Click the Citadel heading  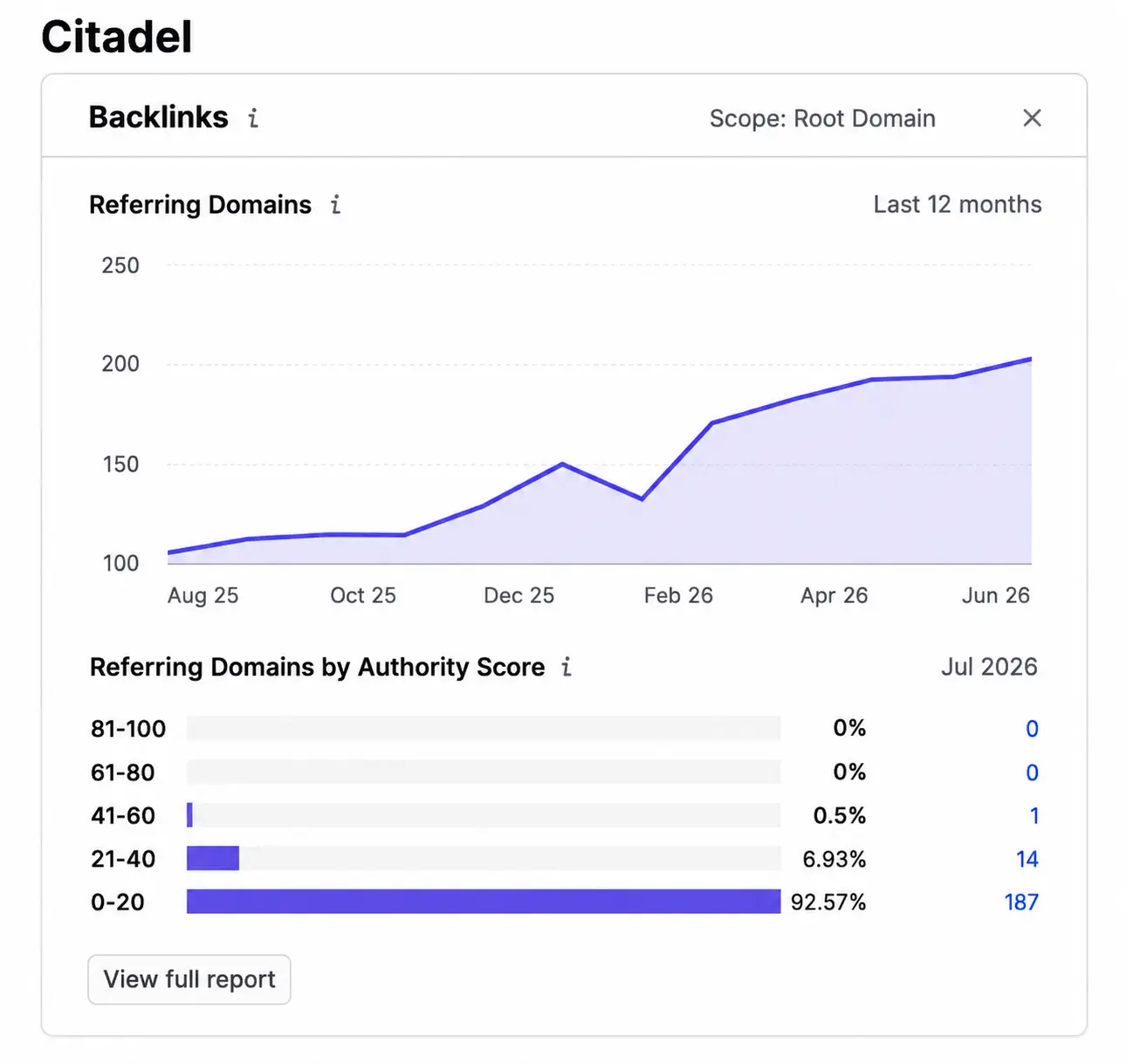tap(117, 37)
